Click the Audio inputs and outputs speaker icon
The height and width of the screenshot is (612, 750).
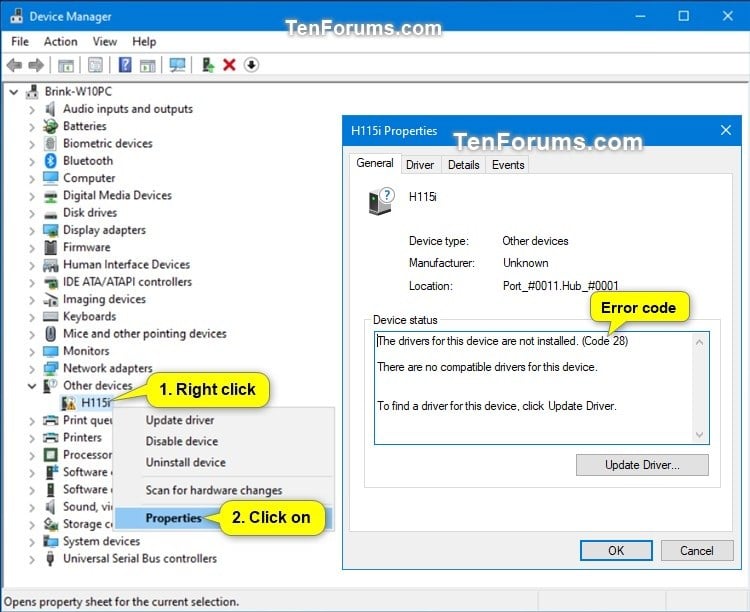pos(50,109)
